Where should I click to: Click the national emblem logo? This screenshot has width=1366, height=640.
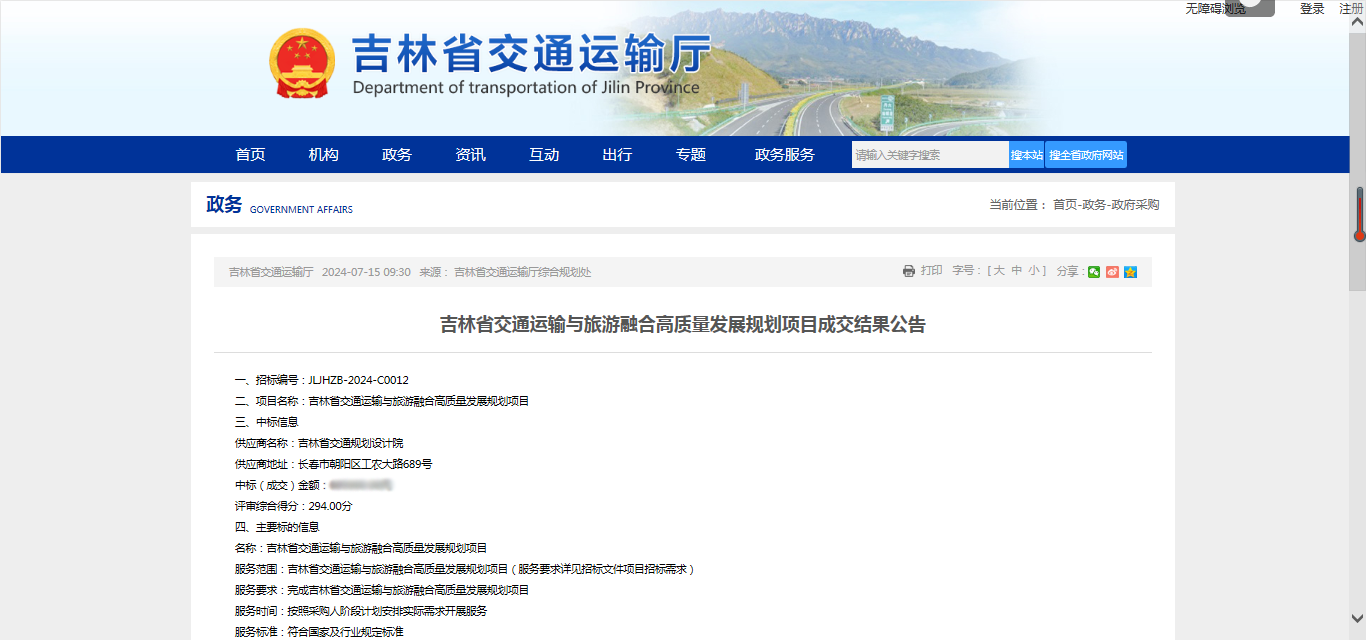pyautogui.click(x=302, y=64)
